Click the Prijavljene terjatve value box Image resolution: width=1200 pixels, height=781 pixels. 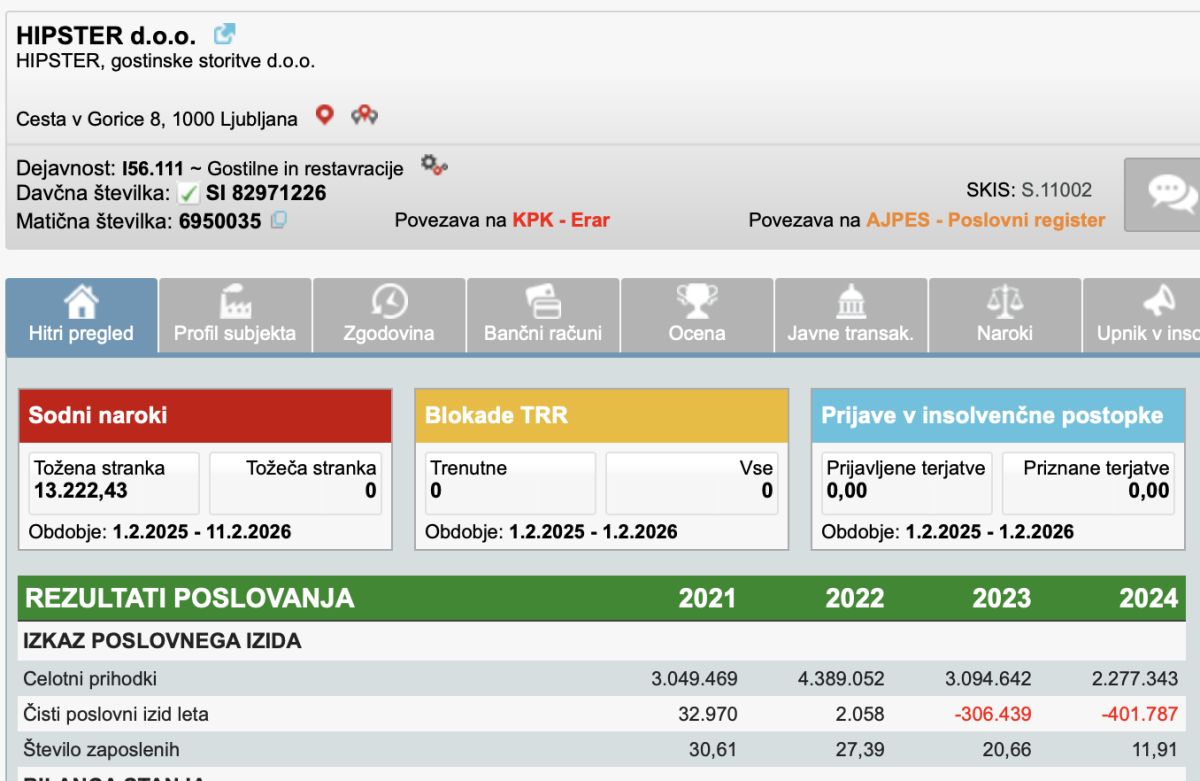[x=906, y=481]
